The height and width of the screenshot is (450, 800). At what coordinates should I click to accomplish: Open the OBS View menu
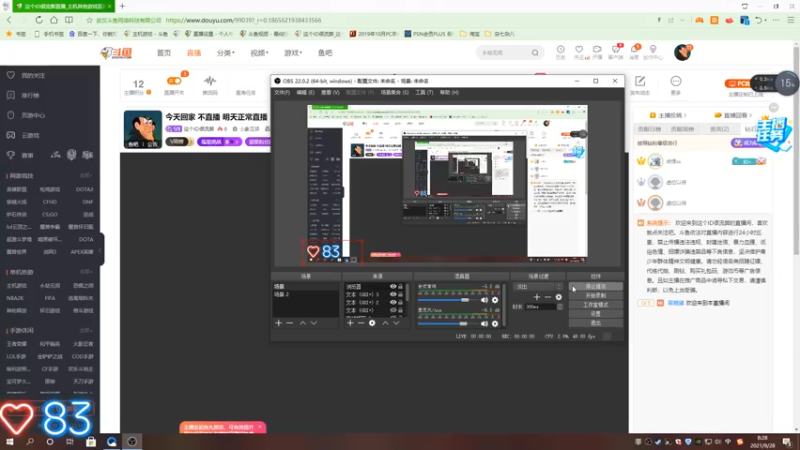pyautogui.click(x=330, y=92)
